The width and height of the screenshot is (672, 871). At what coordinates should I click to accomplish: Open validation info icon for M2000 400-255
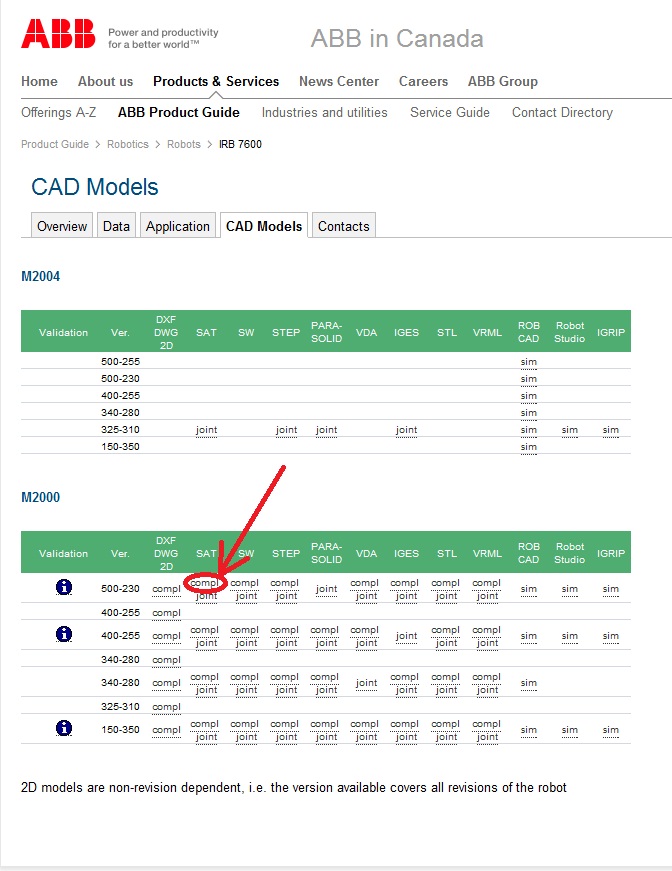64,634
